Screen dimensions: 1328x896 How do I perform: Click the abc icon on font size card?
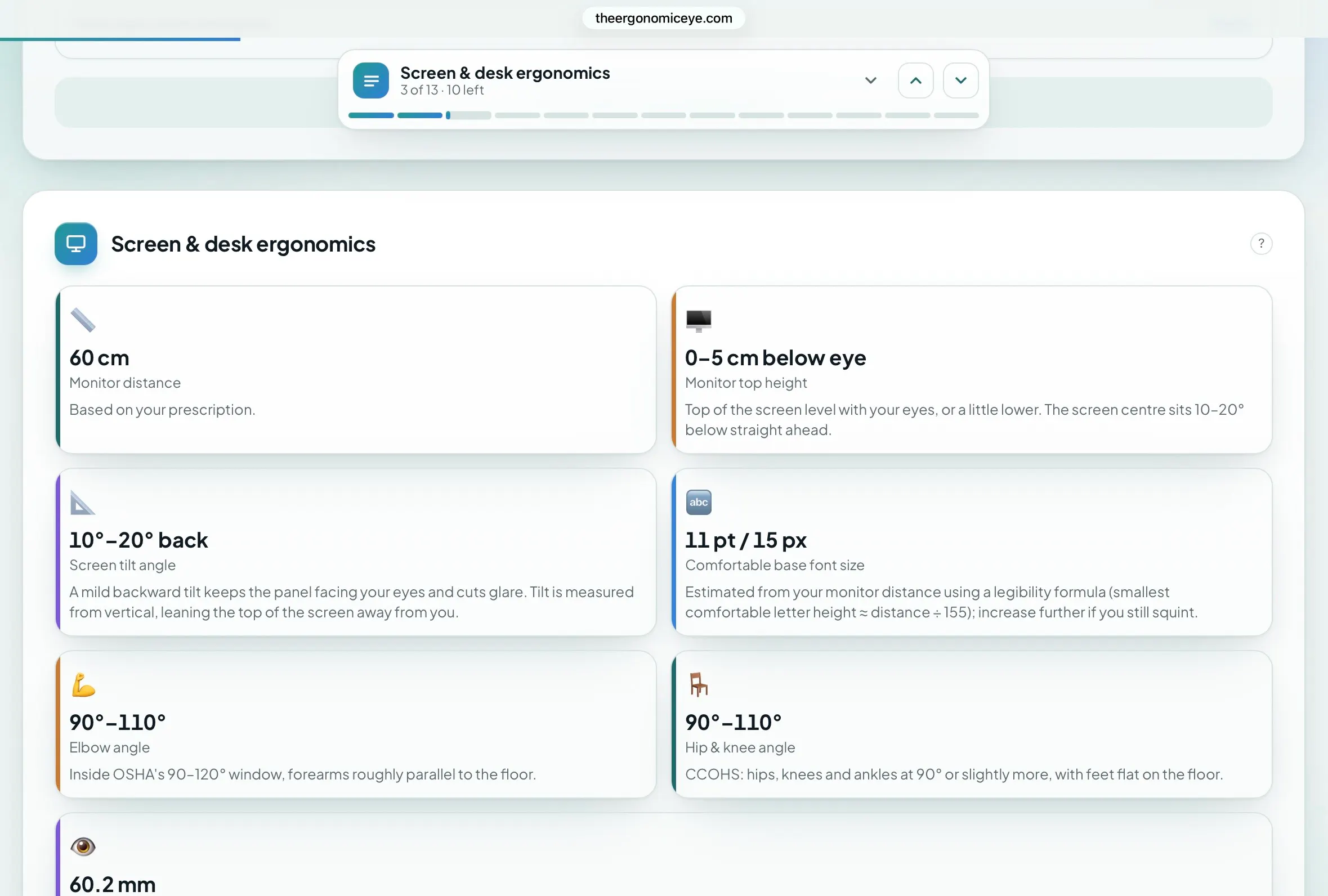click(698, 502)
